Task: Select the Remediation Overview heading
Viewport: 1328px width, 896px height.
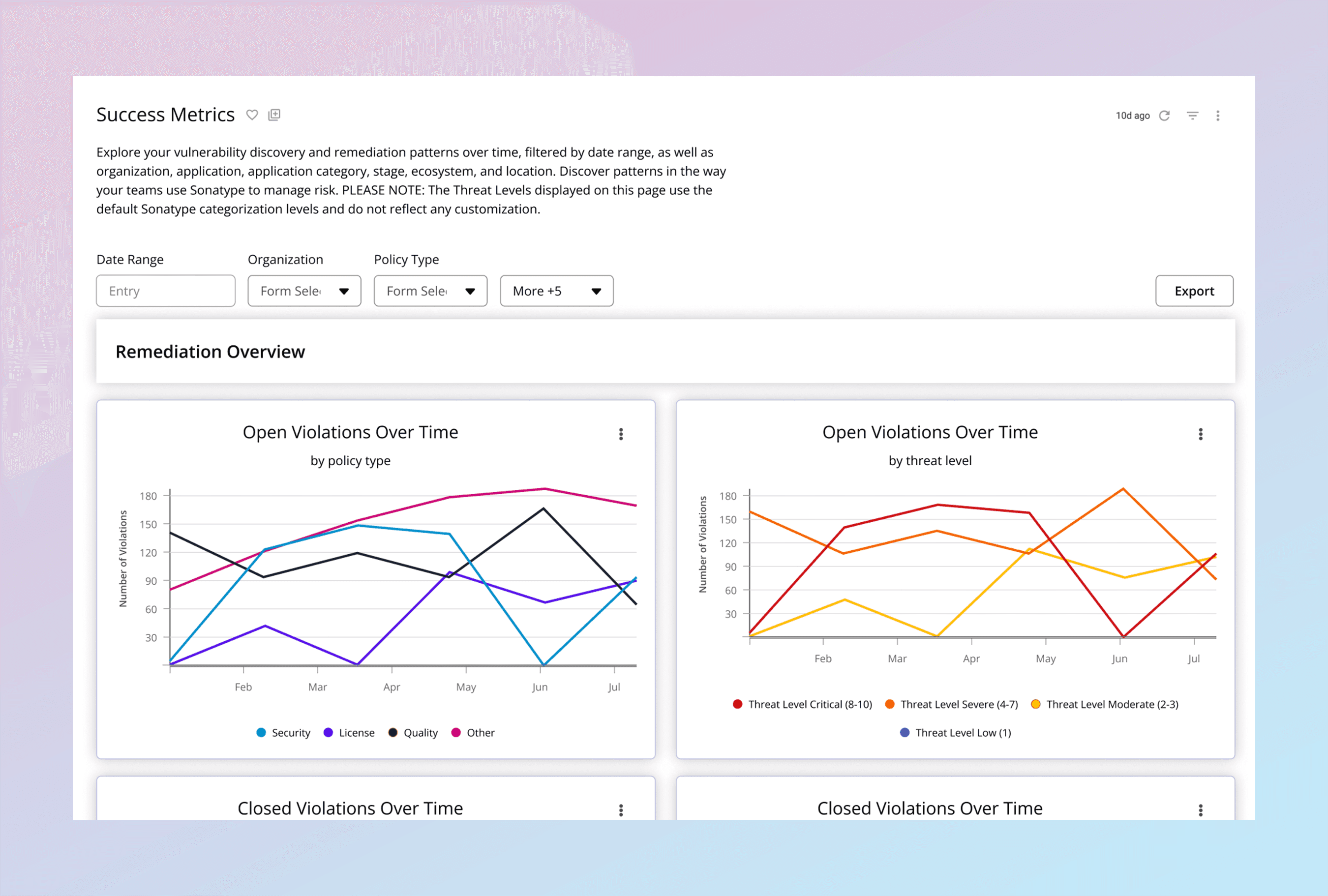Action: [211, 352]
